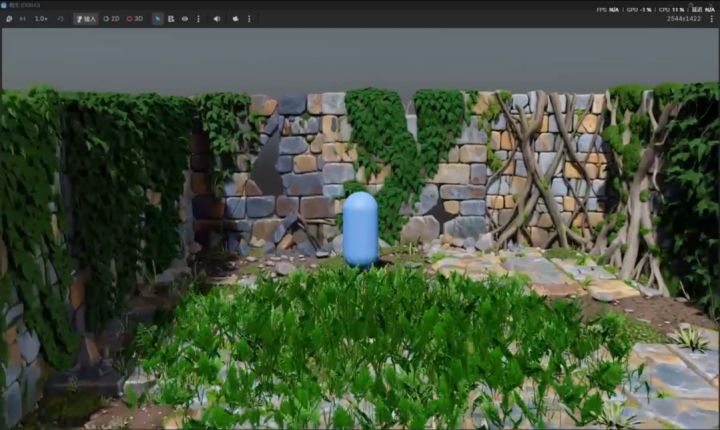
Task: Open the three-dot menu beside resolution
Action: [x=712, y=19]
